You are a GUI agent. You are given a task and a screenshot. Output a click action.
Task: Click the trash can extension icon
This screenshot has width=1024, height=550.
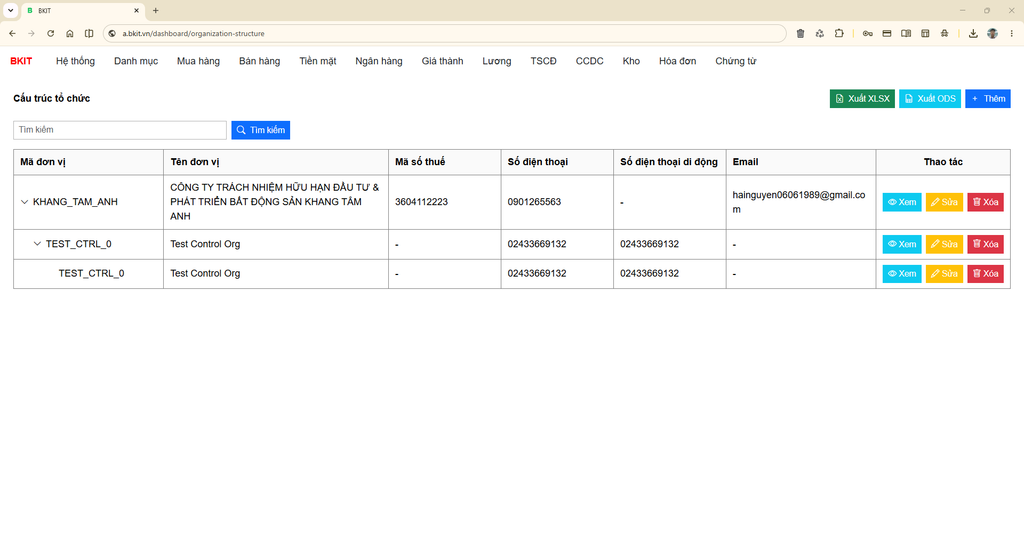(801, 33)
